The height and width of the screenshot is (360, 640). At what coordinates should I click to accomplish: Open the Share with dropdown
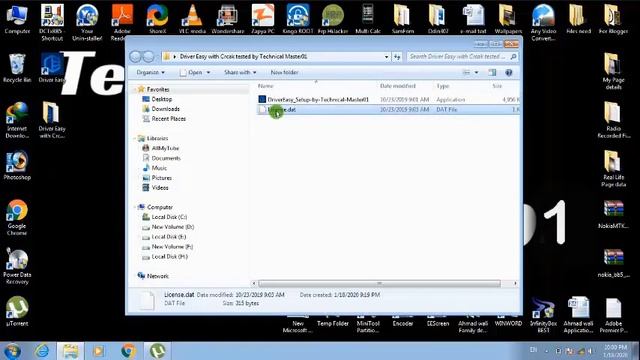[x=240, y=73]
